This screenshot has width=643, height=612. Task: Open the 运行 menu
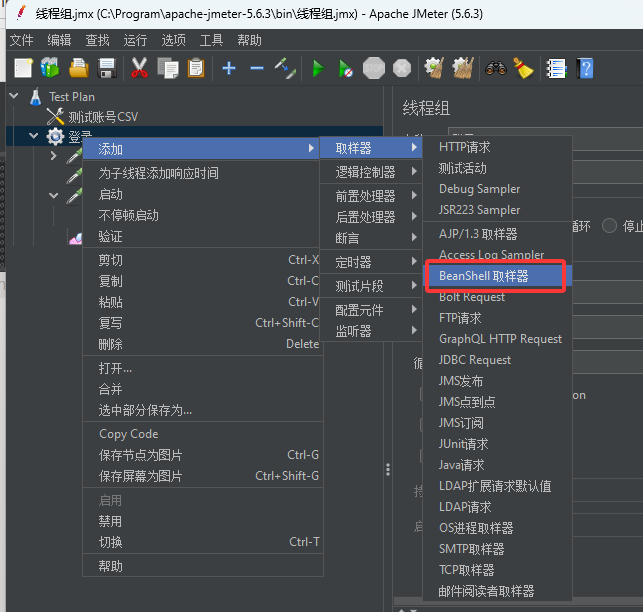click(135, 40)
